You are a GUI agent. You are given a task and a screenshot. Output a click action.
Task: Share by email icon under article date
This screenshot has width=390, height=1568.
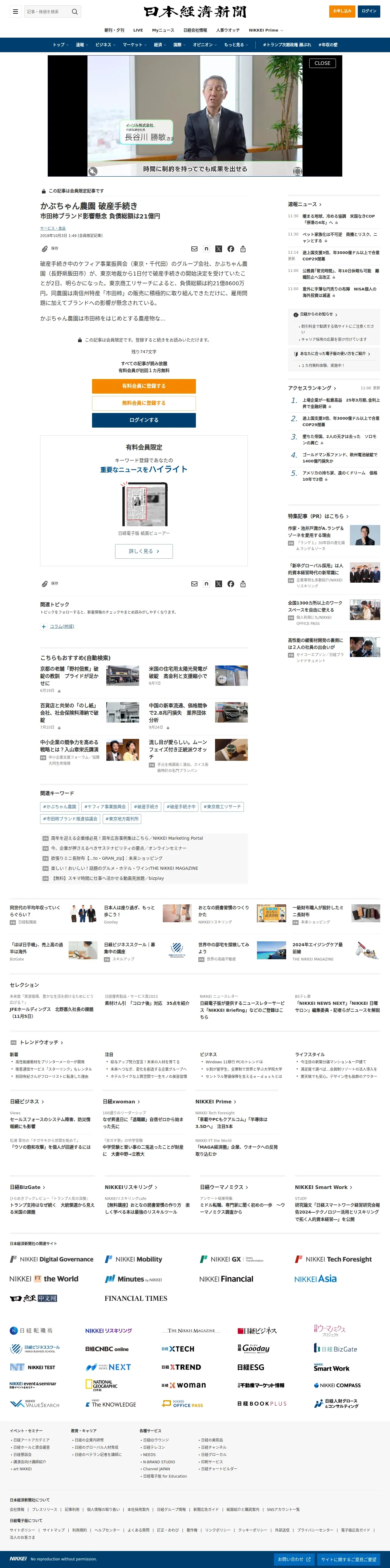point(194,248)
